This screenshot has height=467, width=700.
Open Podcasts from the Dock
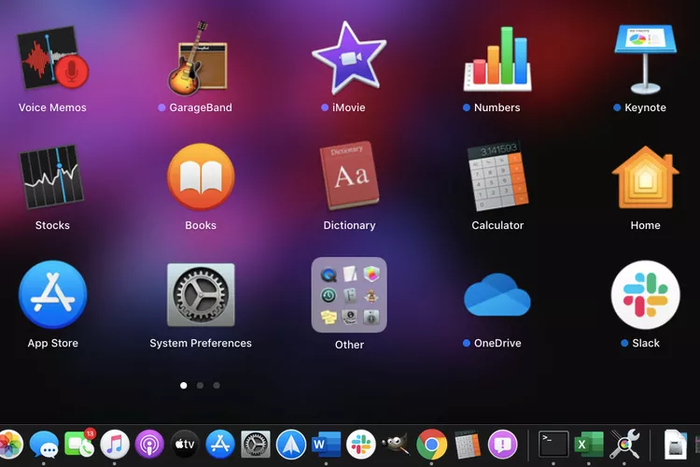tap(150, 445)
